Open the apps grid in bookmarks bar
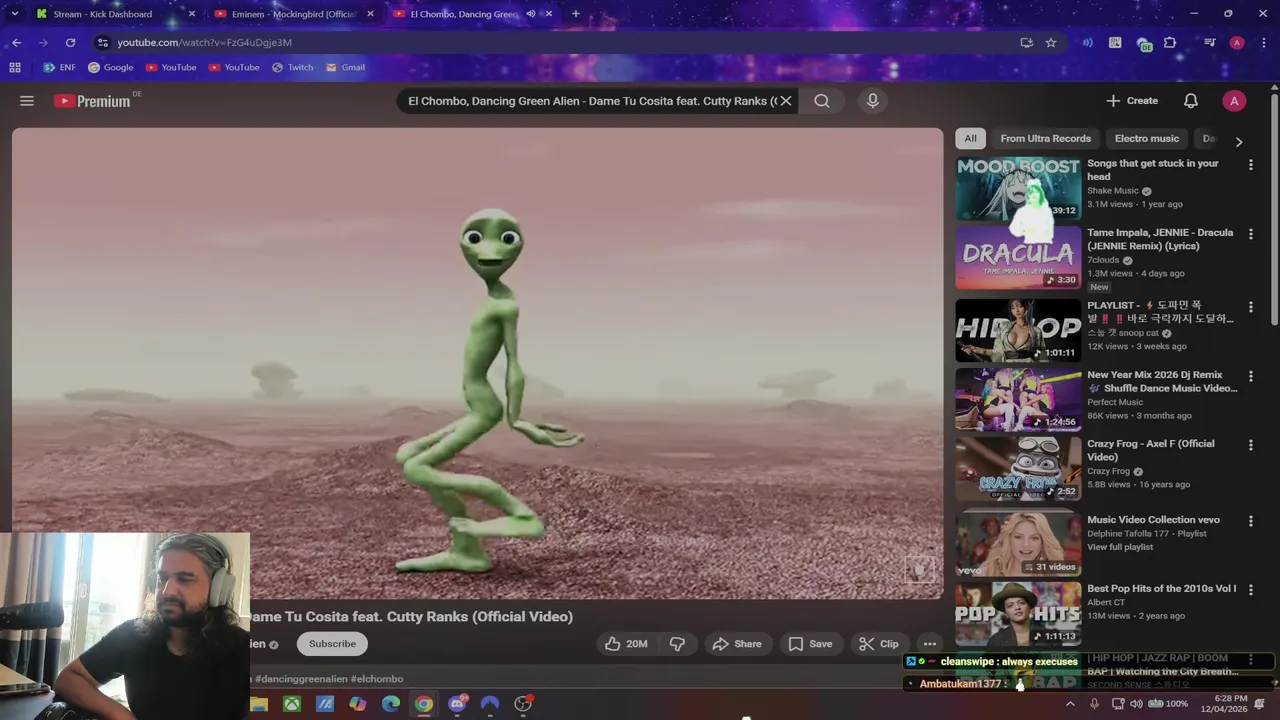Viewport: 1280px width, 720px height. tap(15, 68)
